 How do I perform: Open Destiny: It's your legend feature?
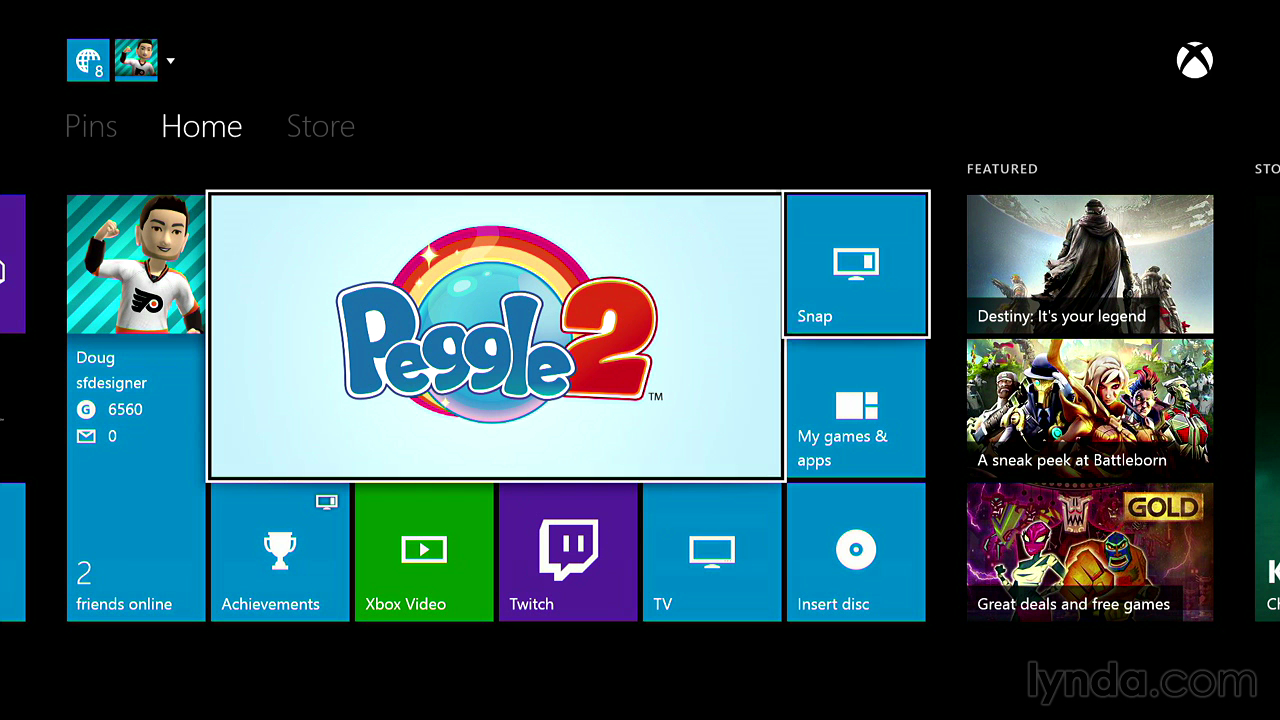coord(1090,264)
